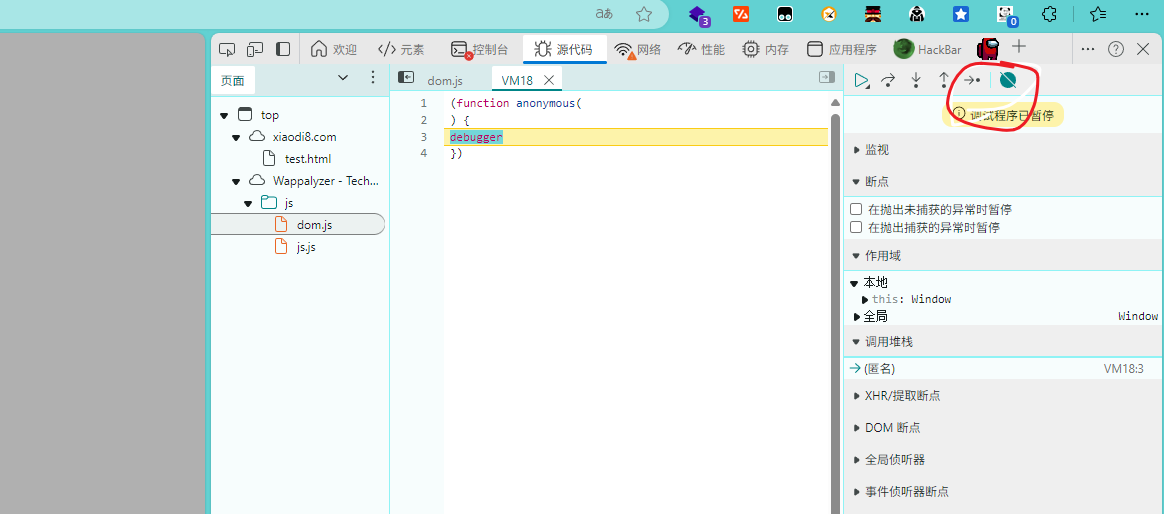The image size is (1164, 514).
Task: Collapse the xiaodi8.com domain node
Action: pos(236,137)
